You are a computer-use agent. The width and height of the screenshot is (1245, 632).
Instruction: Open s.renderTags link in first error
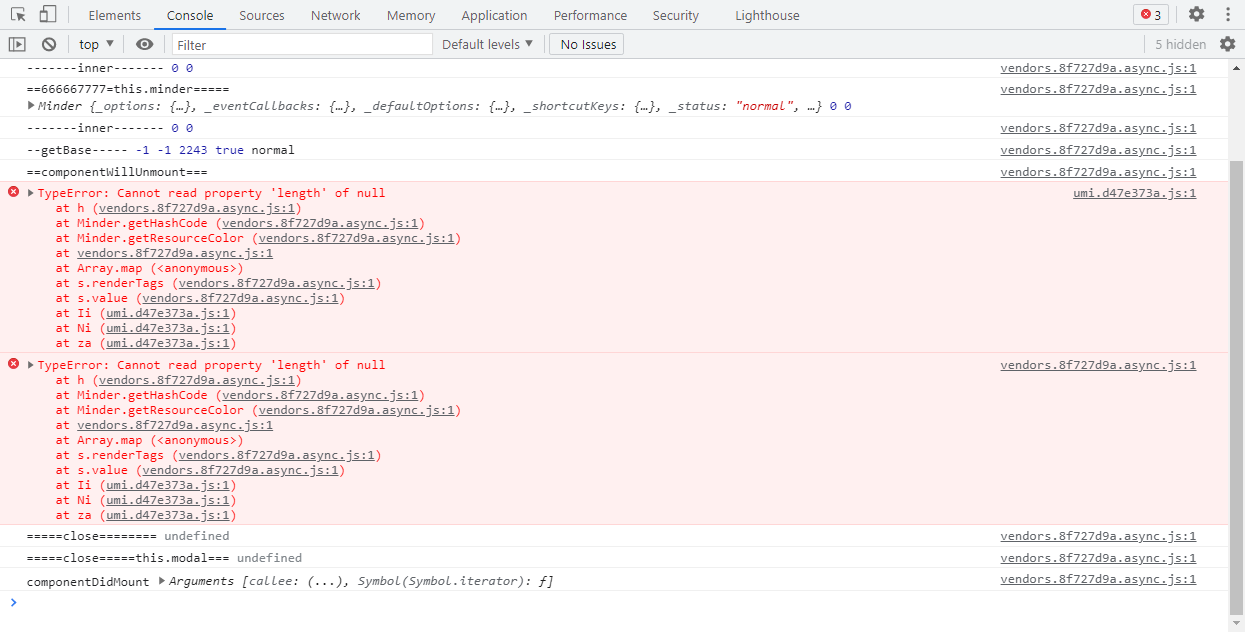coord(277,283)
